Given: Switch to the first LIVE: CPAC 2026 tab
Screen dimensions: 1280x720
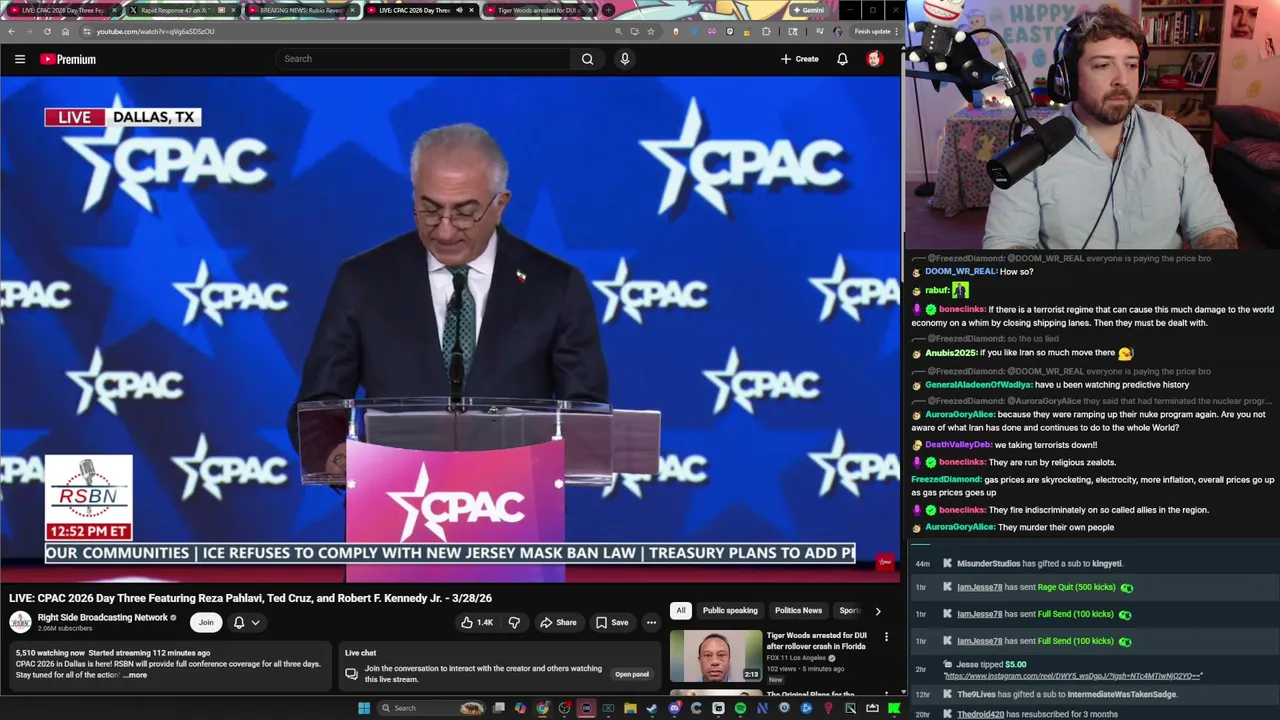Looking at the screenshot, I should tap(62, 10).
